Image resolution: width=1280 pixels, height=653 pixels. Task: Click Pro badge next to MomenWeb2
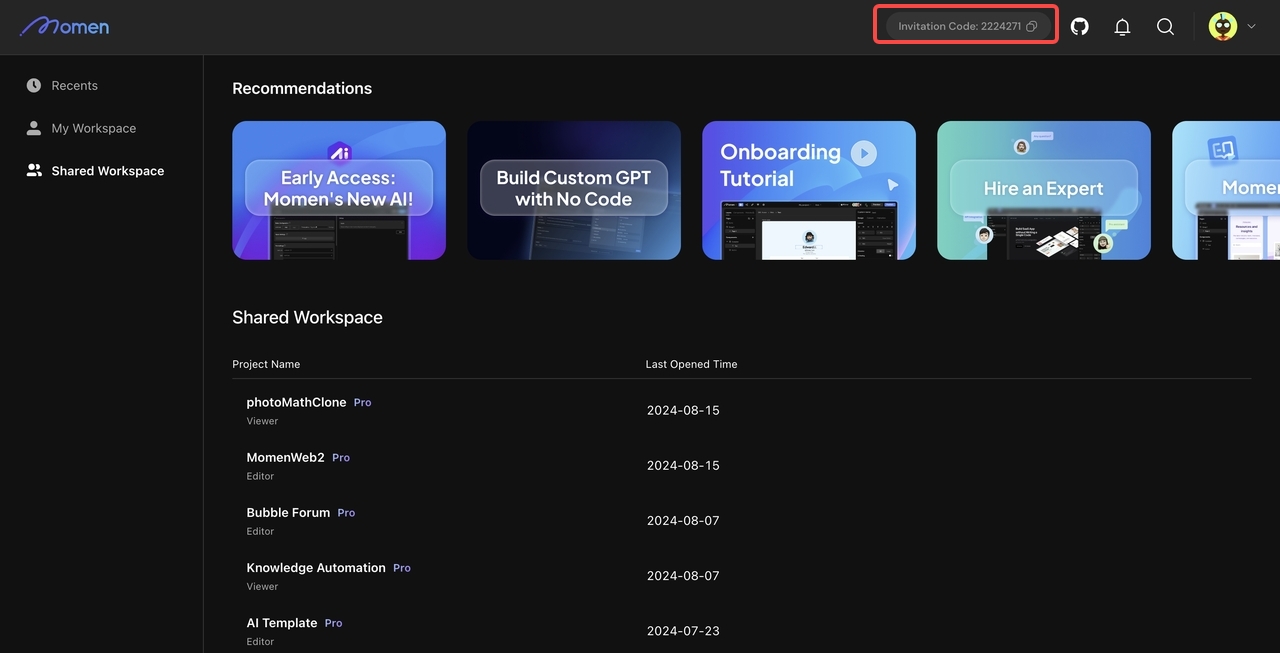[341, 458]
